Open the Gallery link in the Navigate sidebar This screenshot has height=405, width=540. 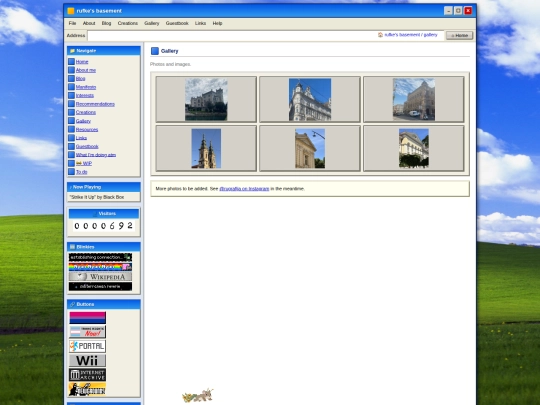[83, 121]
